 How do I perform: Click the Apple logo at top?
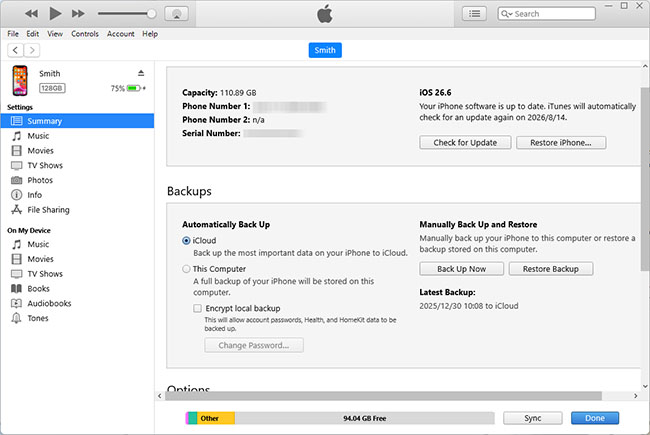pos(325,14)
